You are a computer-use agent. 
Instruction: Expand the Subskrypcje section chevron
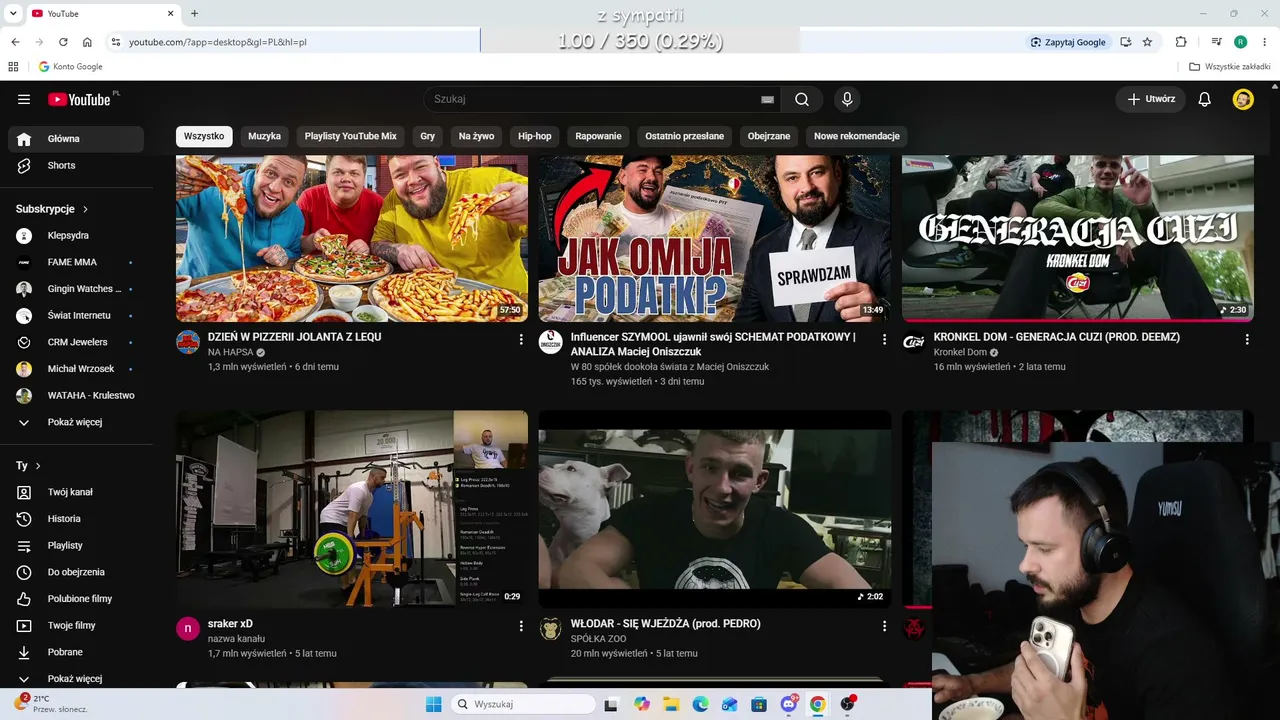pyautogui.click(x=85, y=209)
